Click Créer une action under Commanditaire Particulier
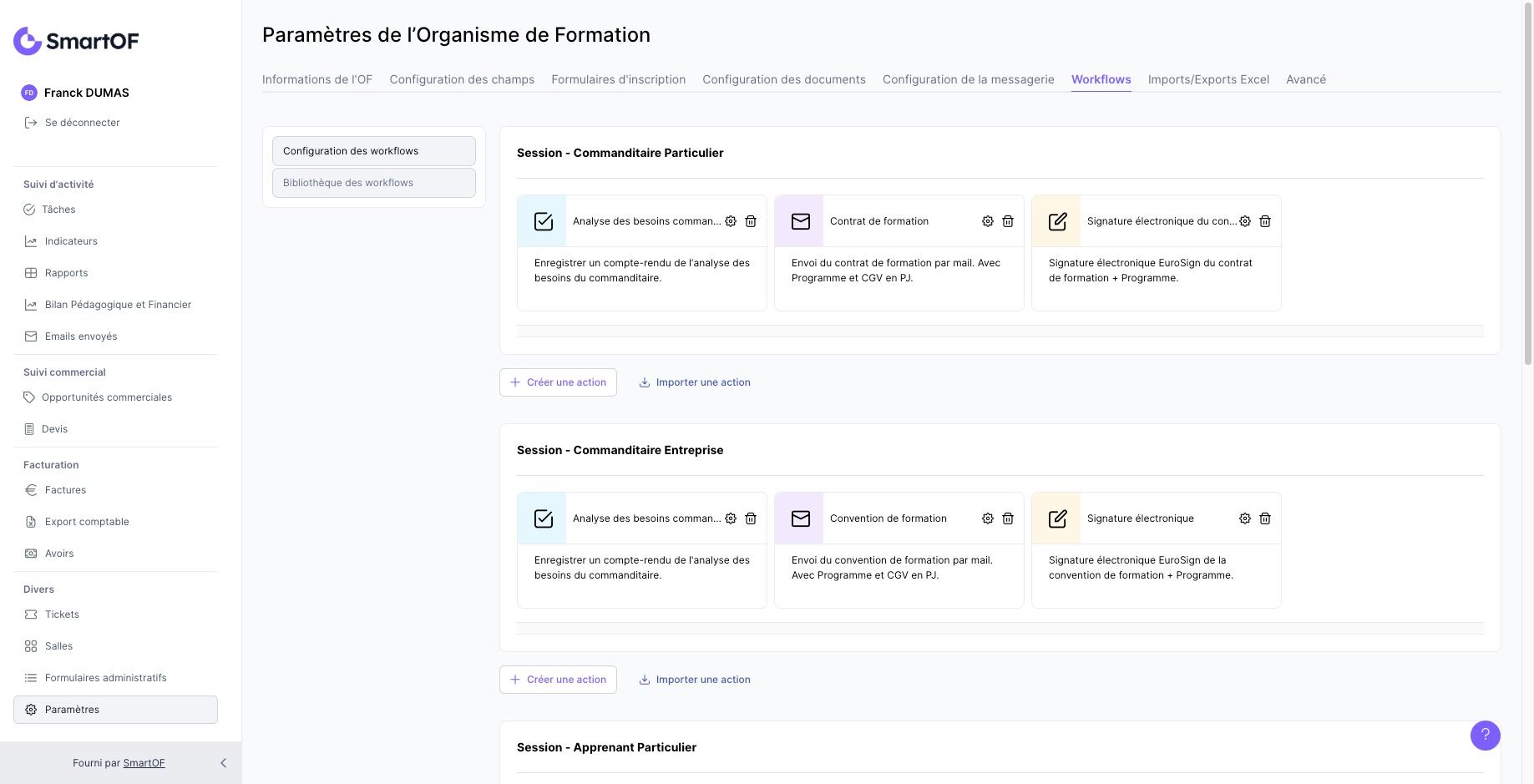 [558, 382]
